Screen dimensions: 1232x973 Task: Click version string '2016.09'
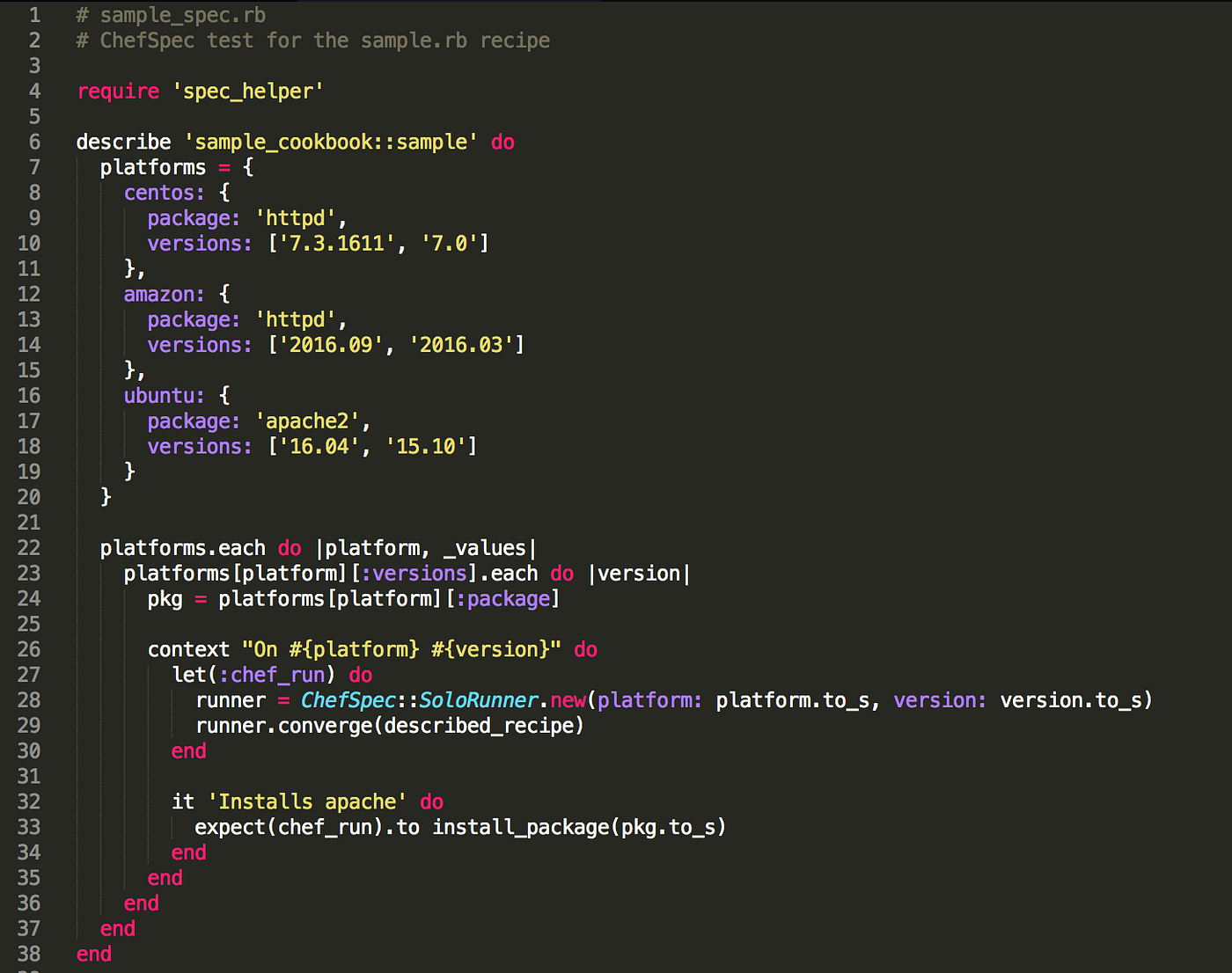(x=332, y=345)
